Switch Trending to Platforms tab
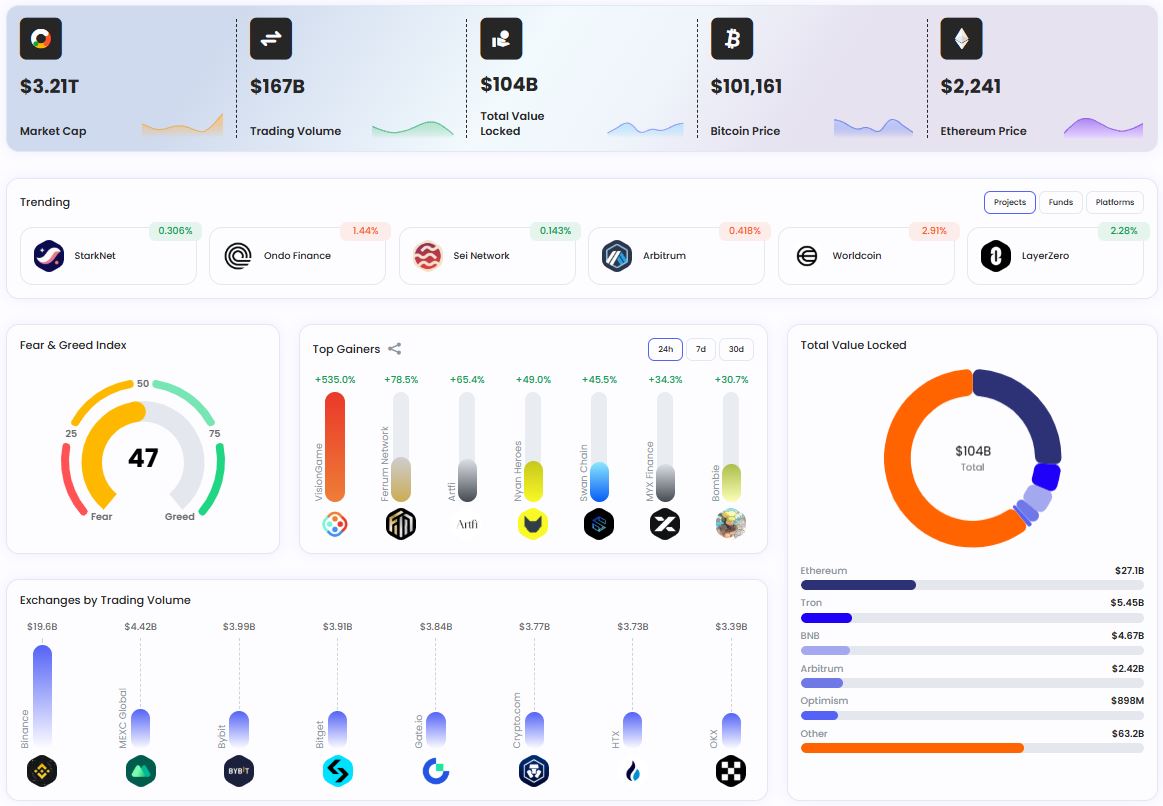The width and height of the screenshot is (1163, 806). click(x=1115, y=202)
